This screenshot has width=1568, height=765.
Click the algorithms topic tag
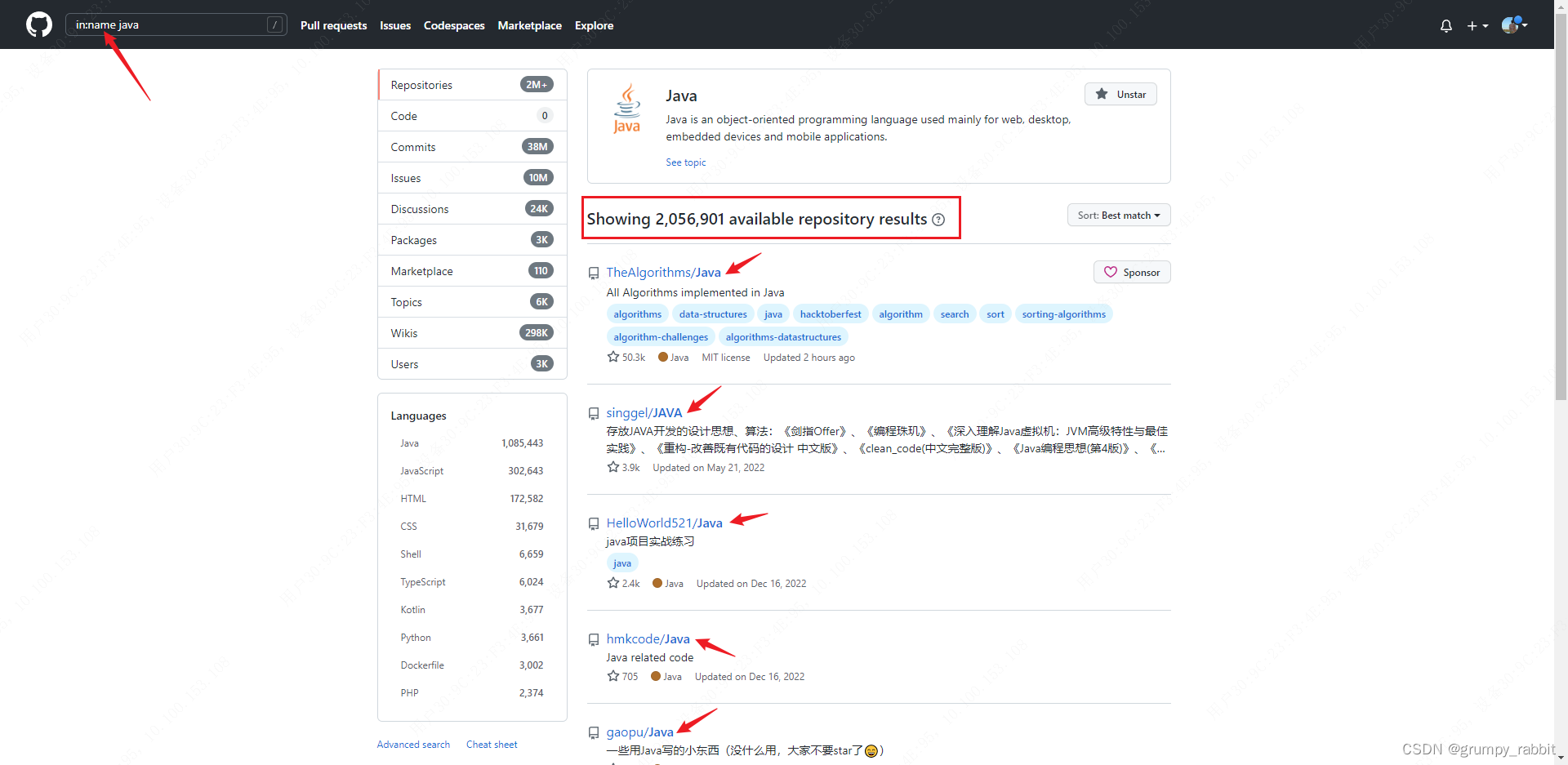(638, 314)
